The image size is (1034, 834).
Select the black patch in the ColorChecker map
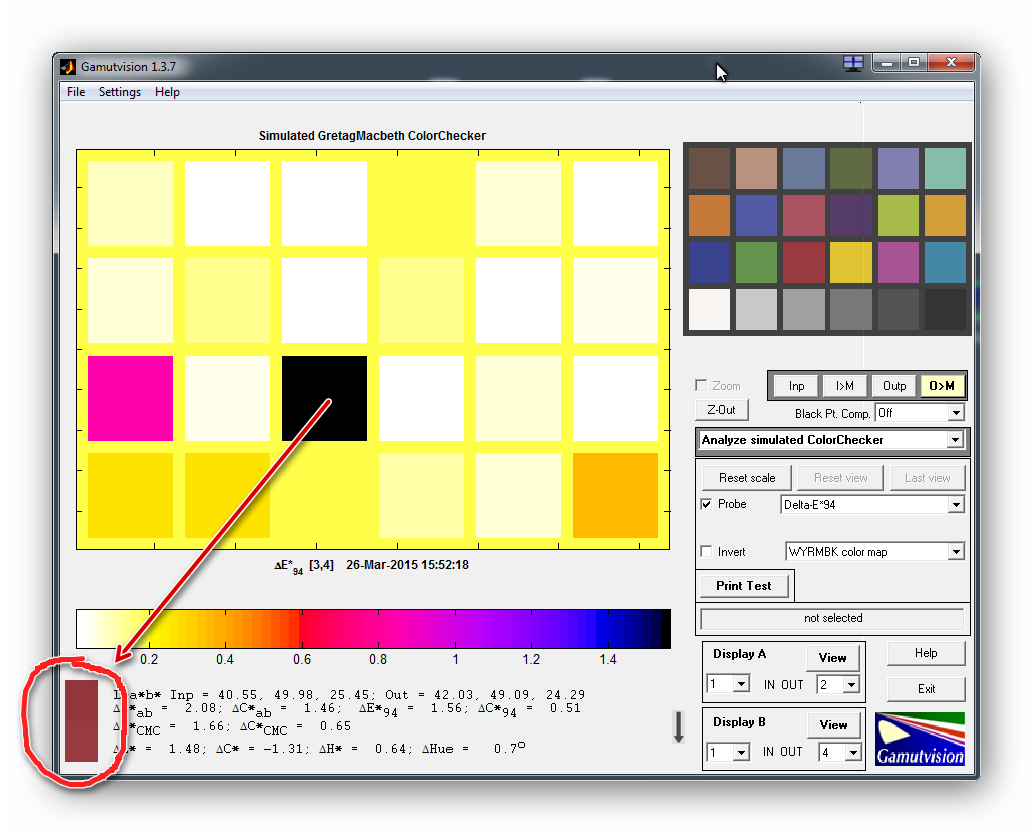[324, 398]
